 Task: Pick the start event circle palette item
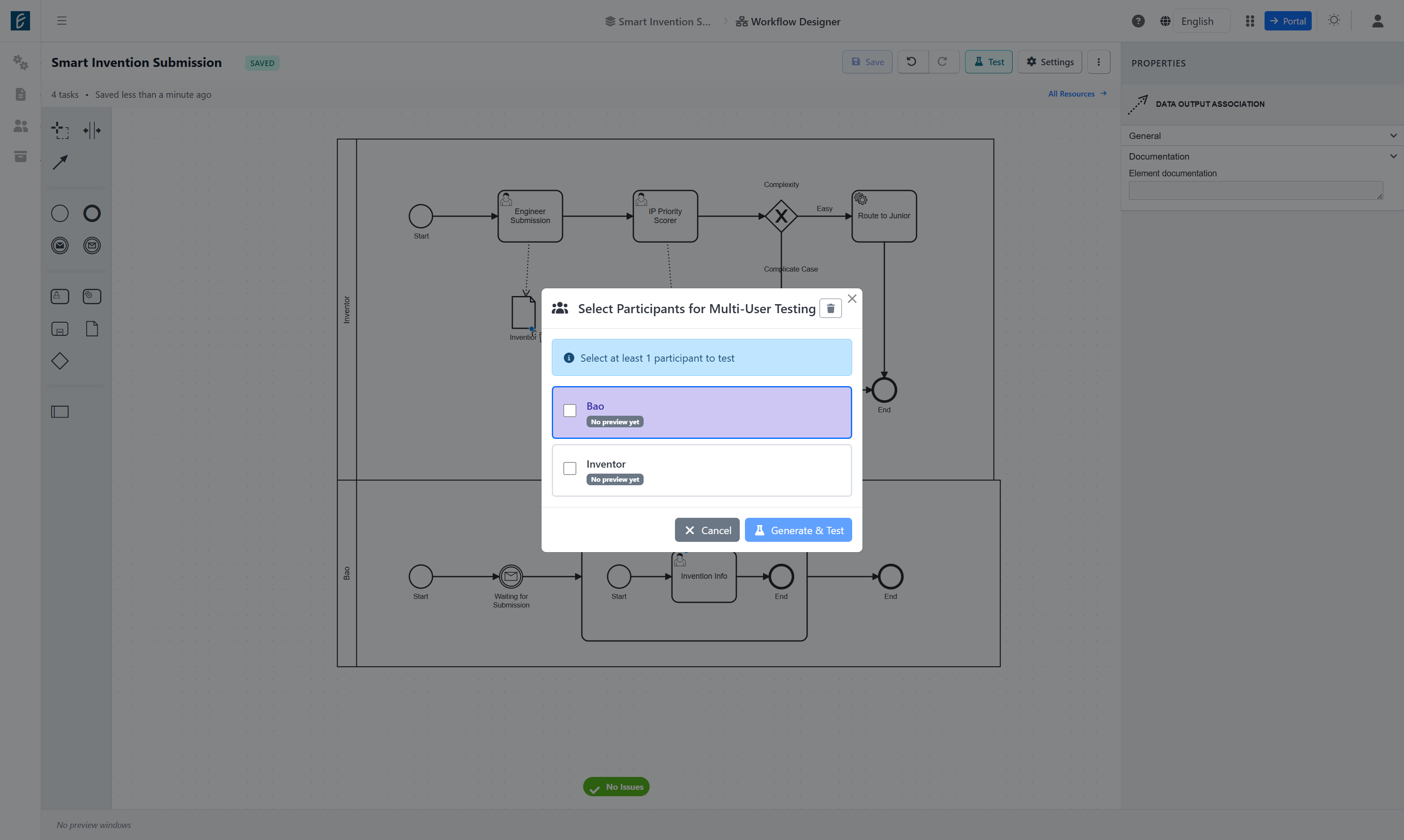(60, 213)
